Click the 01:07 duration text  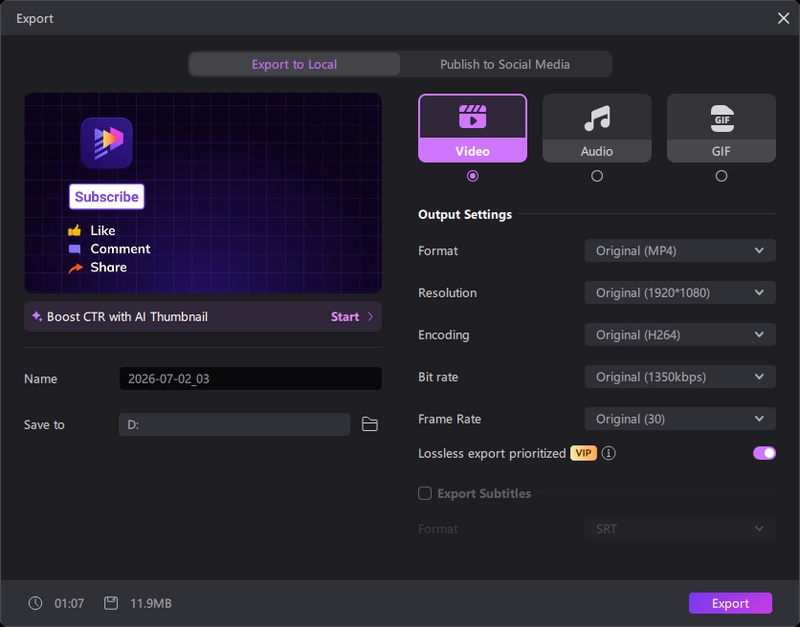click(x=69, y=604)
